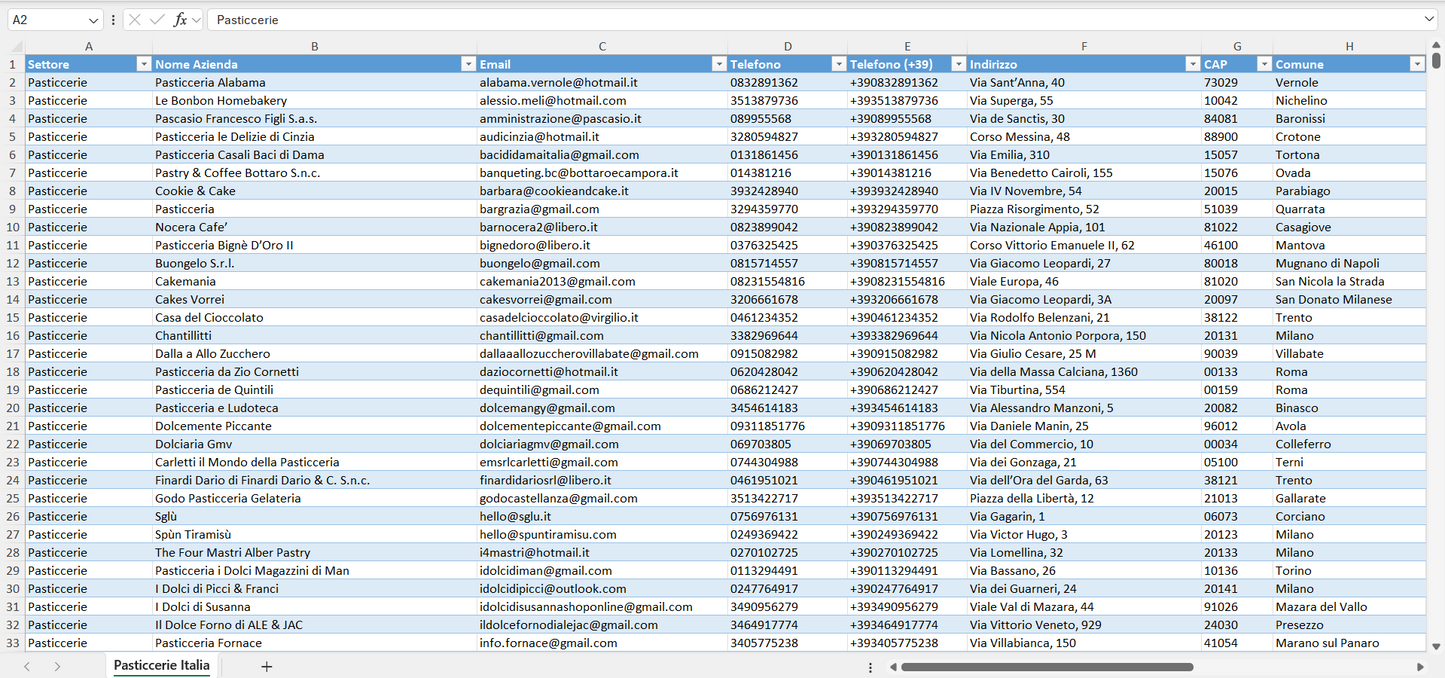Click the Le Bonbon Homebakery cell

pos(315,100)
